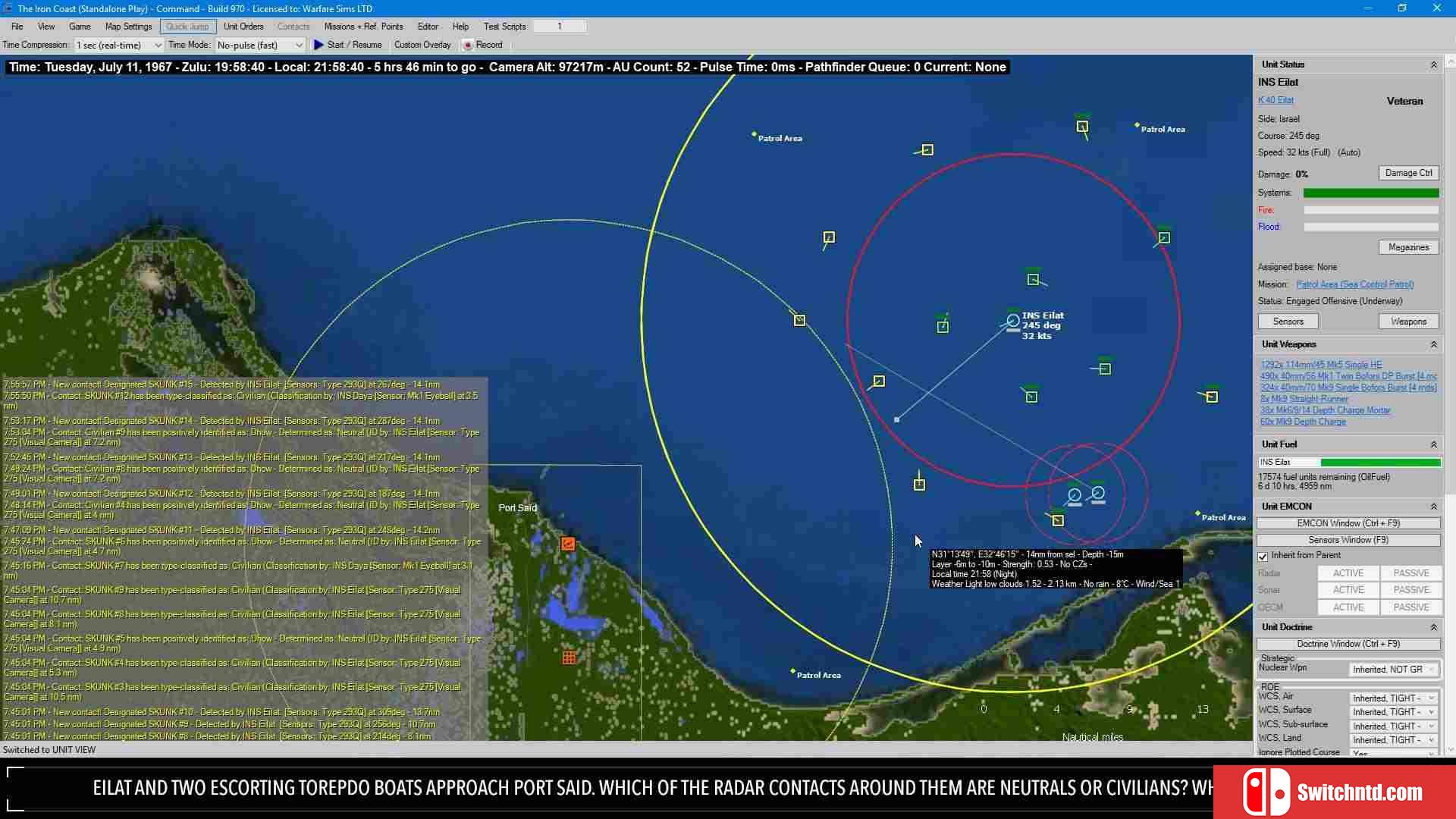The height and width of the screenshot is (819, 1456).
Task: Click the orange Port Said base icon
Action: tap(568, 544)
